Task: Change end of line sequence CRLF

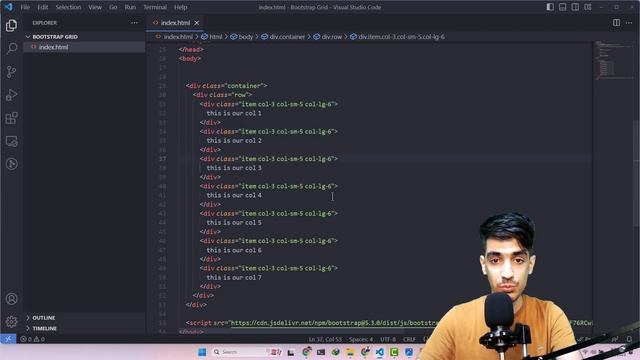Action: [x=409, y=339]
